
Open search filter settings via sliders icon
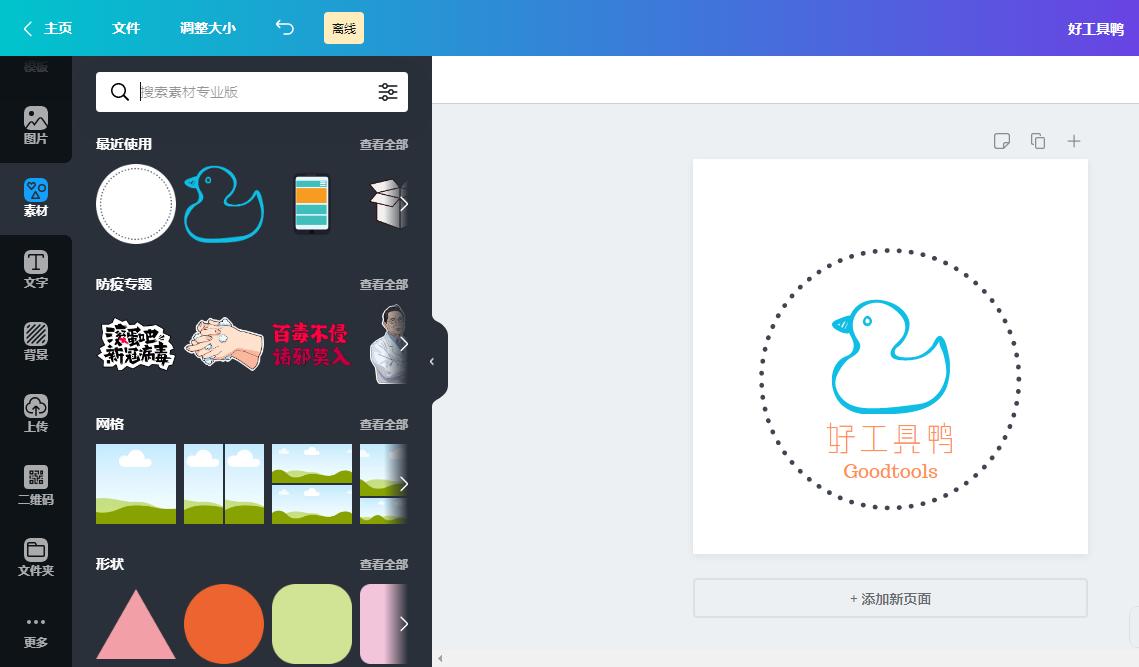coord(388,92)
